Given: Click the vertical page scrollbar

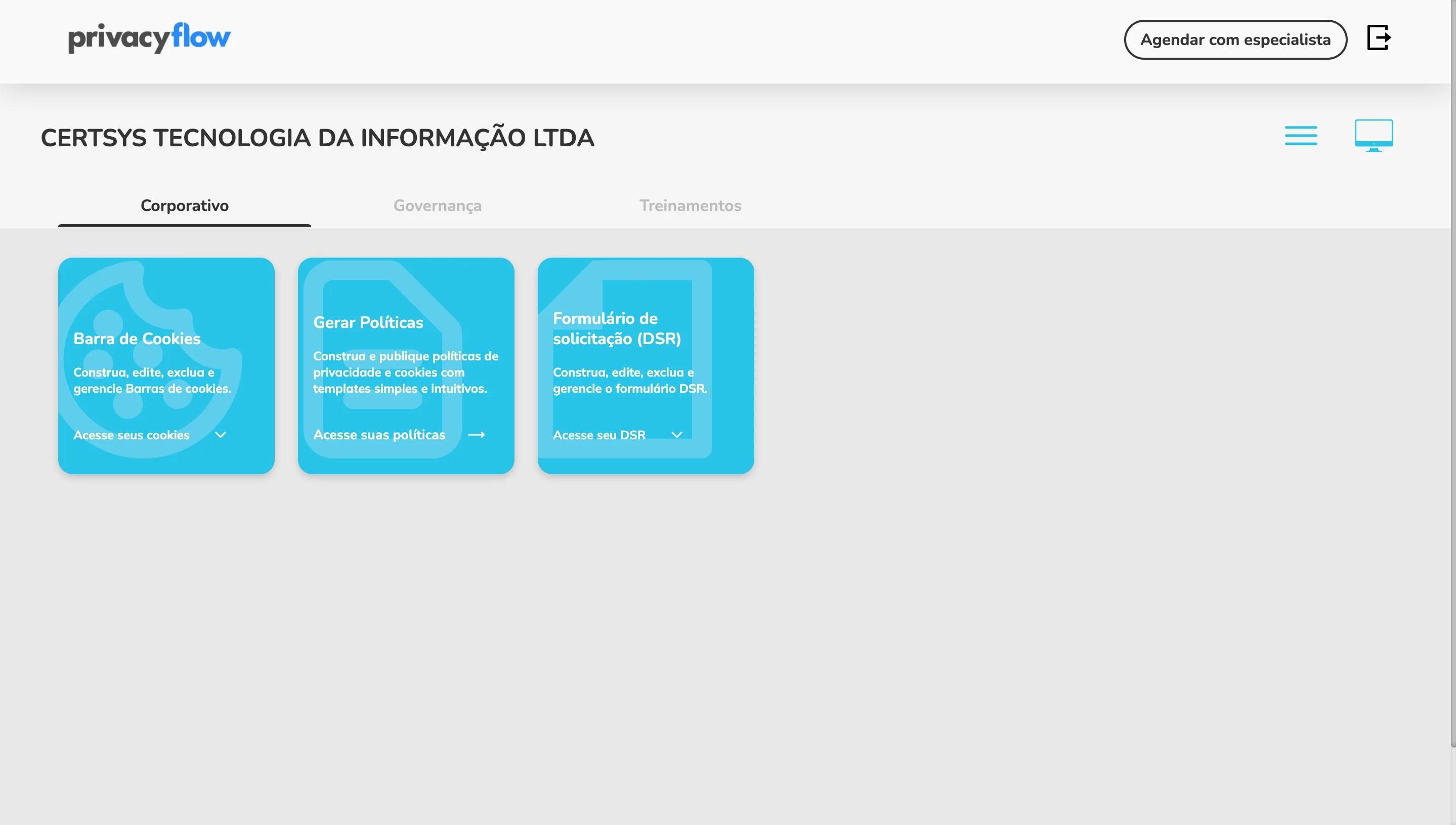Looking at the screenshot, I should coord(1453,374).
